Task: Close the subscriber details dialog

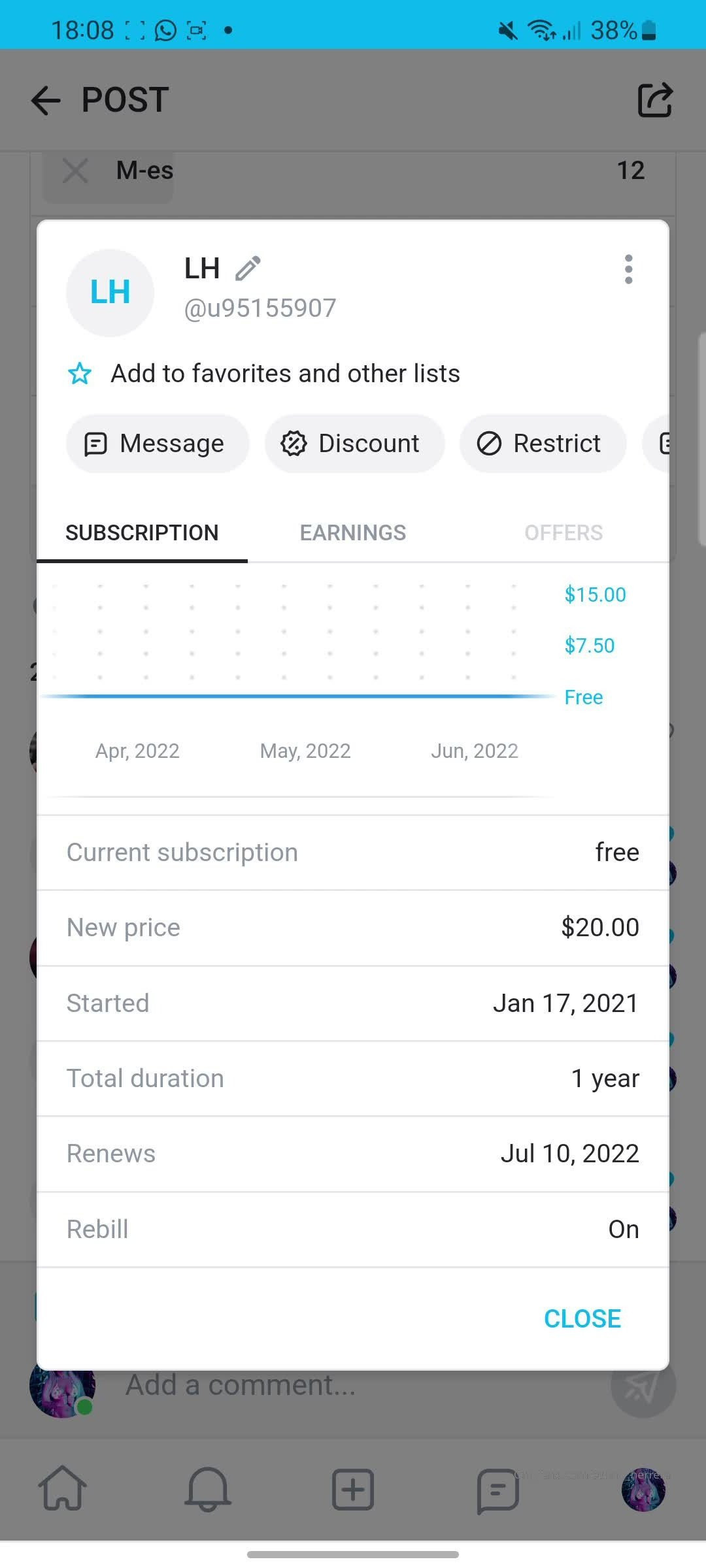Action: click(x=582, y=1318)
